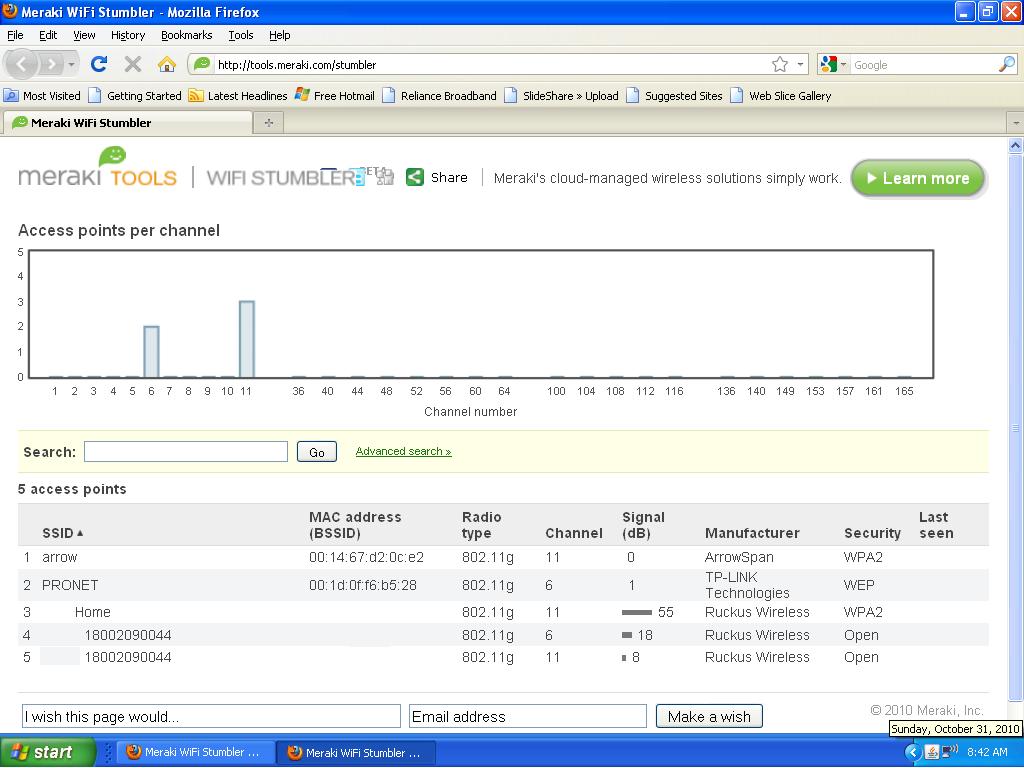Click the page scrollbar up arrow
Image resolution: width=1024 pixels, height=768 pixels.
(1016, 145)
